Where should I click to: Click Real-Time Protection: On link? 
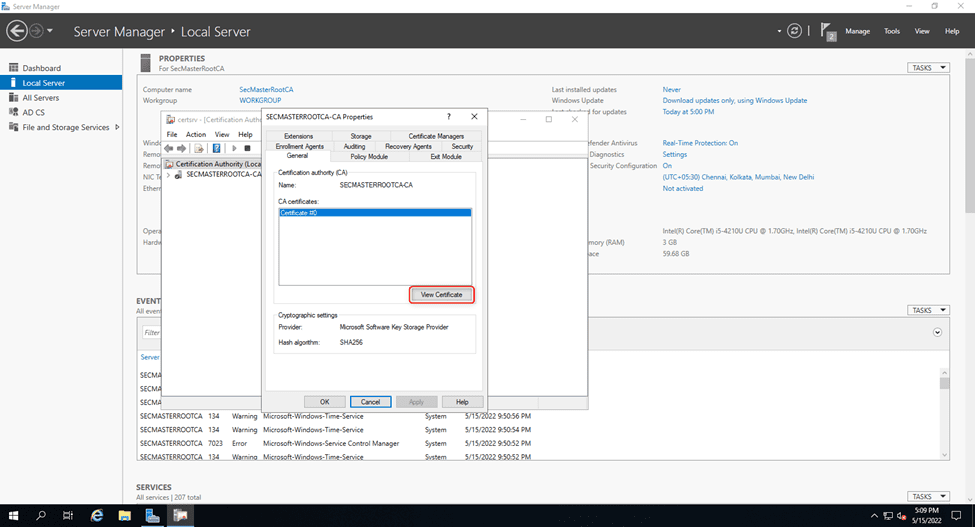coord(700,143)
